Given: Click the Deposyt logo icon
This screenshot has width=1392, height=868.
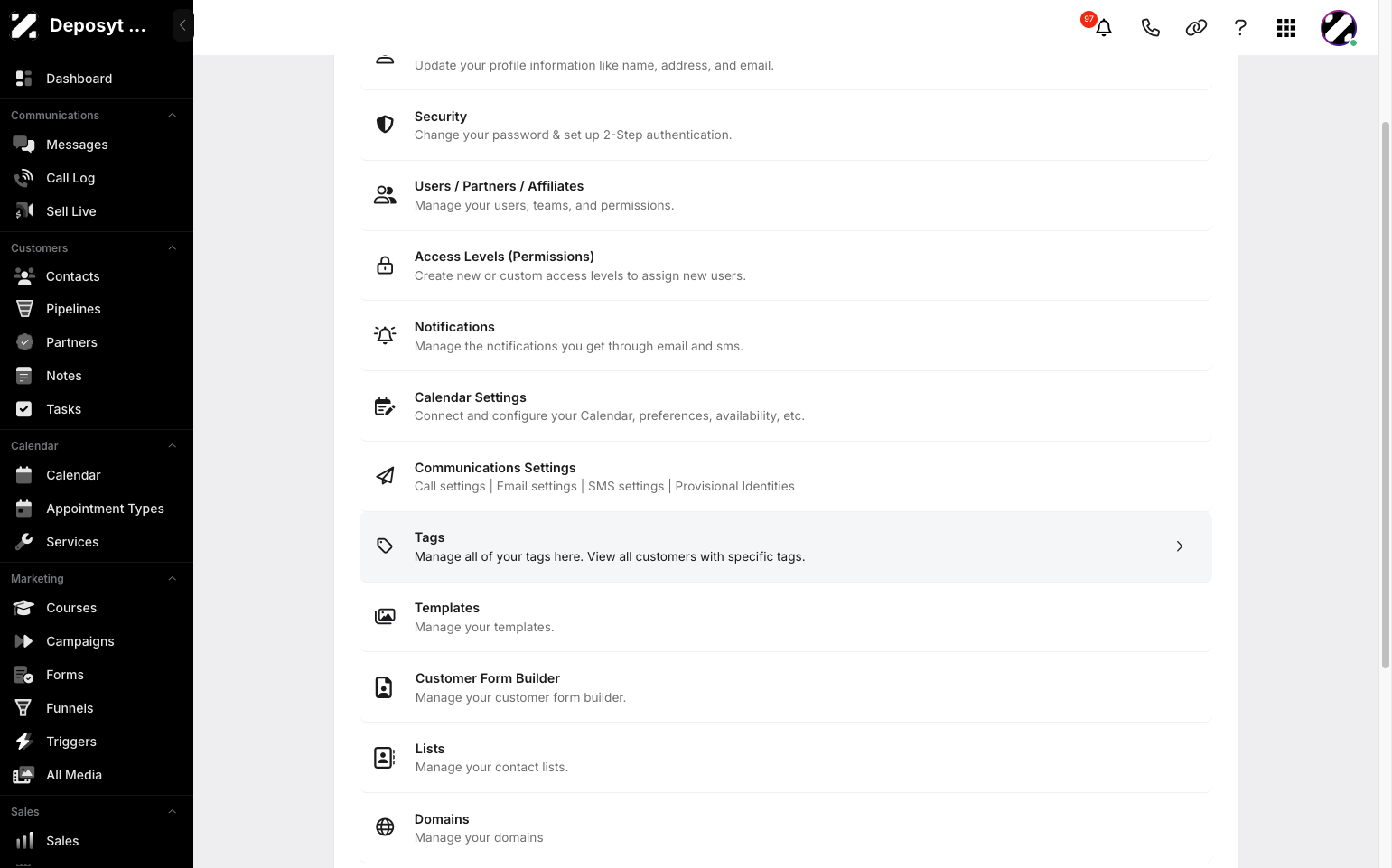Looking at the screenshot, I should point(24,25).
